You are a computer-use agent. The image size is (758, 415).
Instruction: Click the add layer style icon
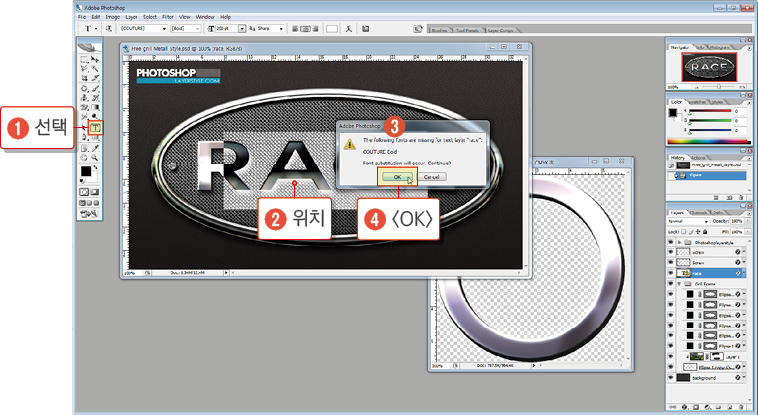tap(685, 407)
